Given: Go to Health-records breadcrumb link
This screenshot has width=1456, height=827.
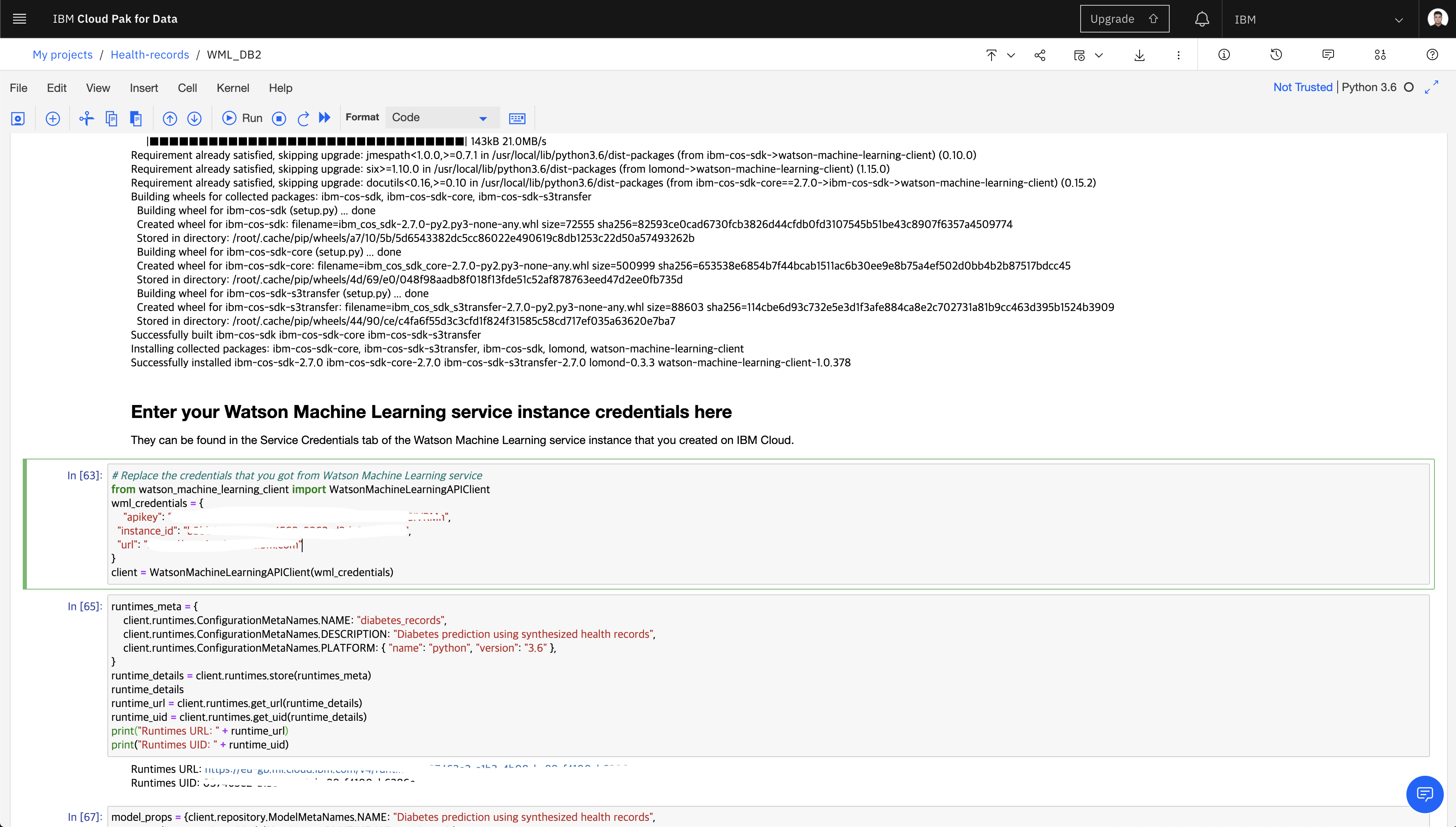Looking at the screenshot, I should [149, 54].
